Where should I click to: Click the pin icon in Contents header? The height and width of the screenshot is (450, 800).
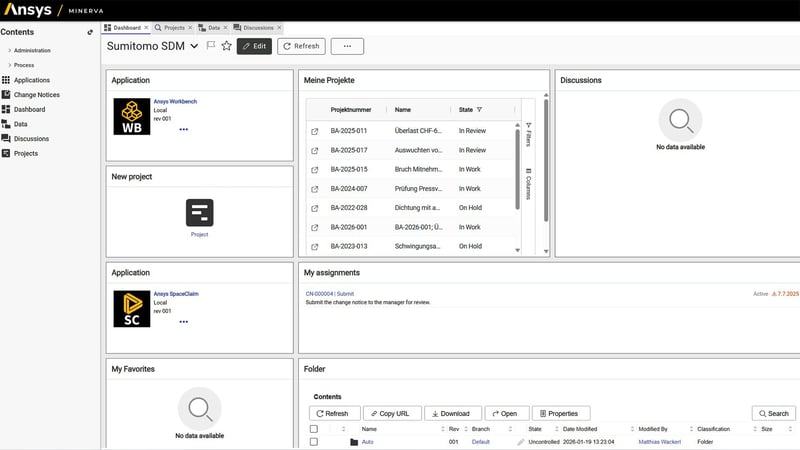[90, 32]
